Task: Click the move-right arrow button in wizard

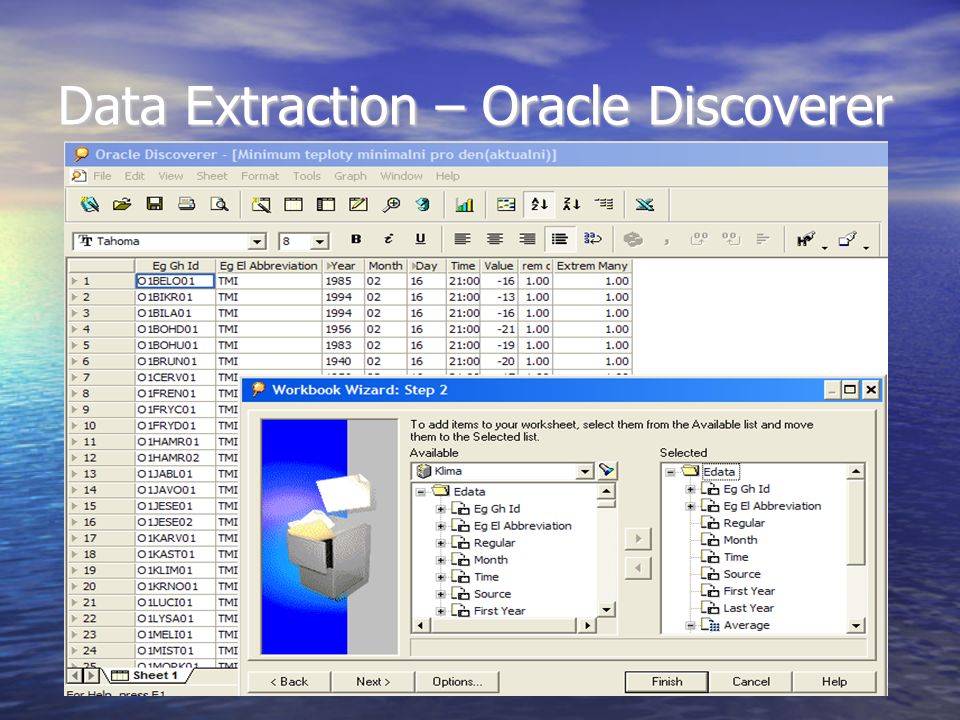Action: coord(638,539)
